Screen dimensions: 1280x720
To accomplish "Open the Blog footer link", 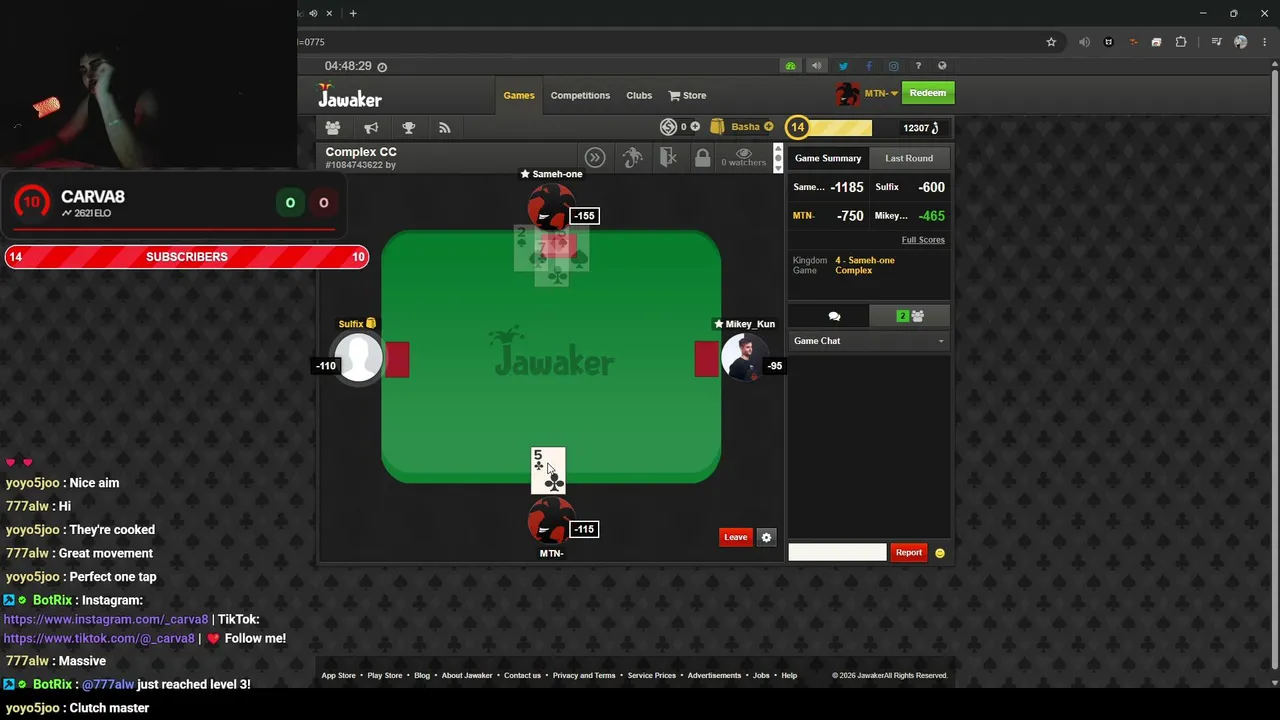I will [422, 676].
